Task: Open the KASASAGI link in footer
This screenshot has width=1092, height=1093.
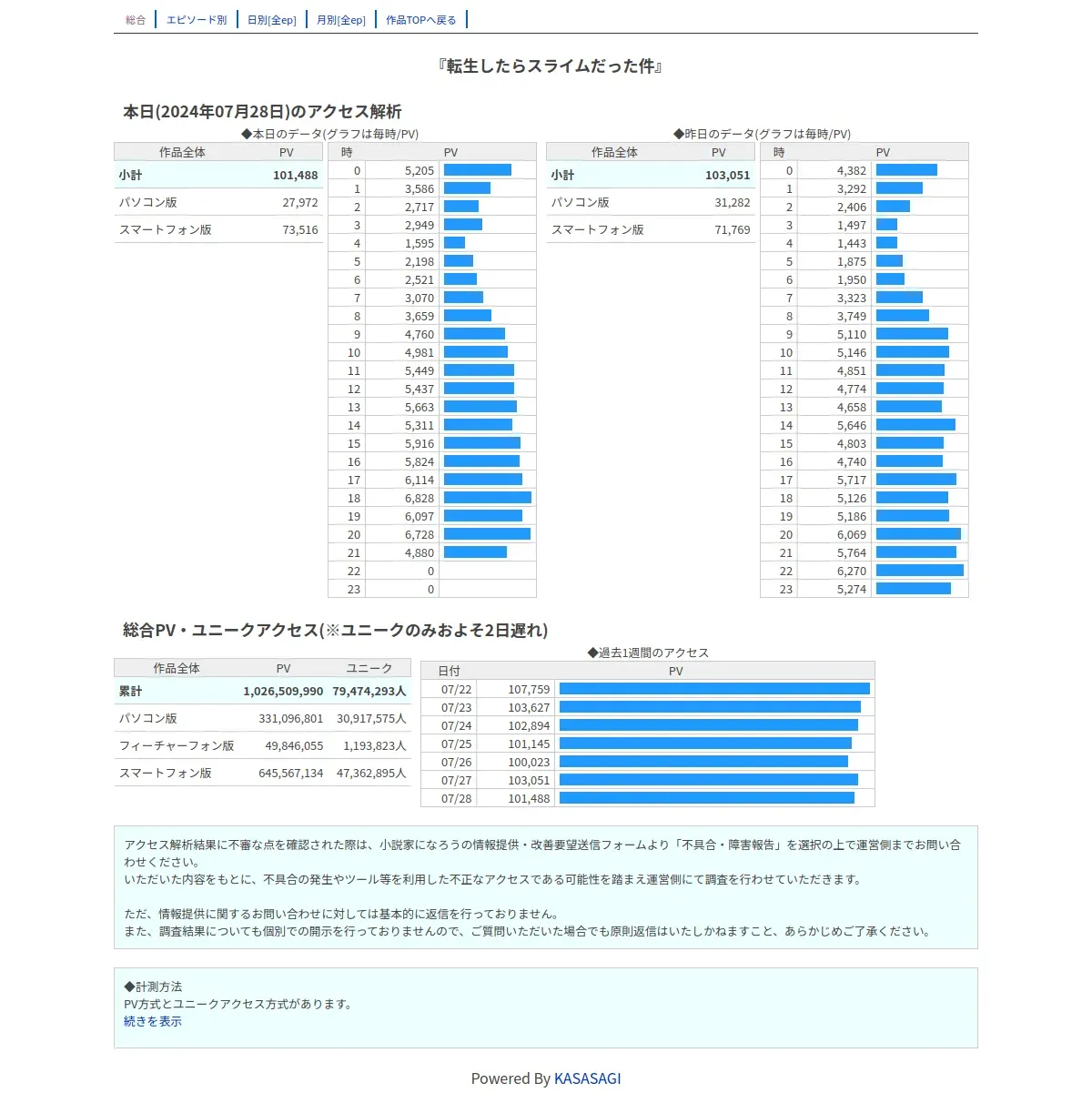Action: pyautogui.click(x=588, y=1078)
